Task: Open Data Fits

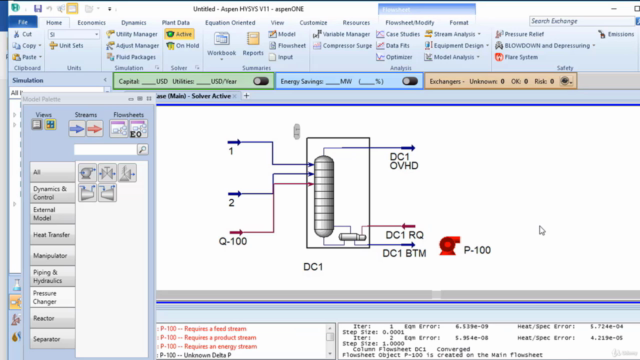Action: 393,46
